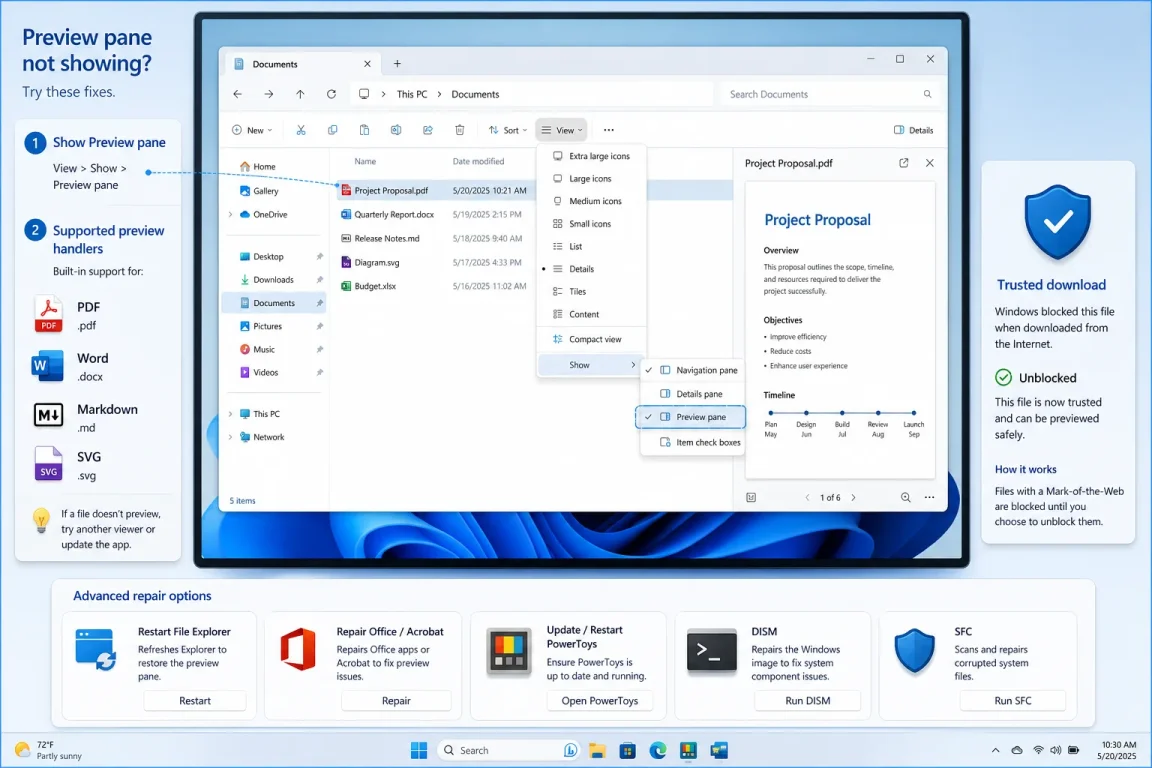Pop out the Project Proposal.pdf preview

tap(904, 163)
